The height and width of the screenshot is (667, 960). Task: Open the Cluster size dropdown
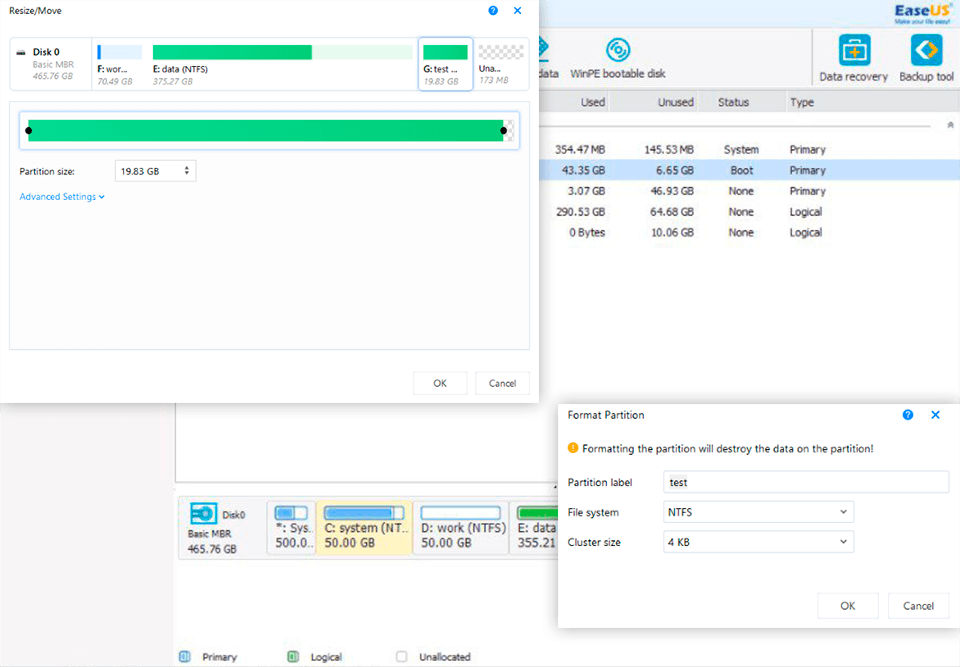click(x=758, y=542)
